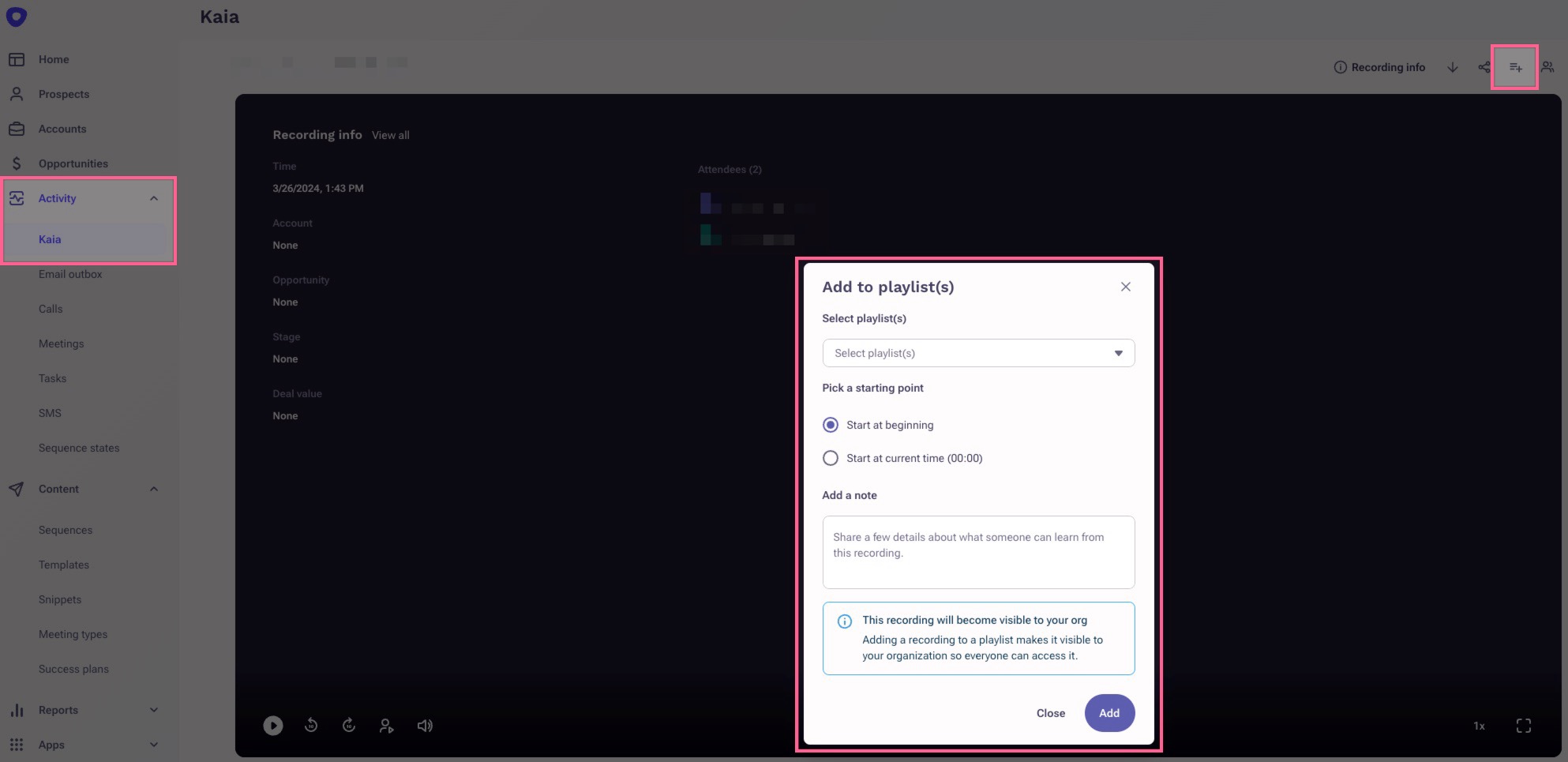The height and width of the screenshot is (762, 1568).
Task: Open Meetings in sidebar
Action: [62, 343]
